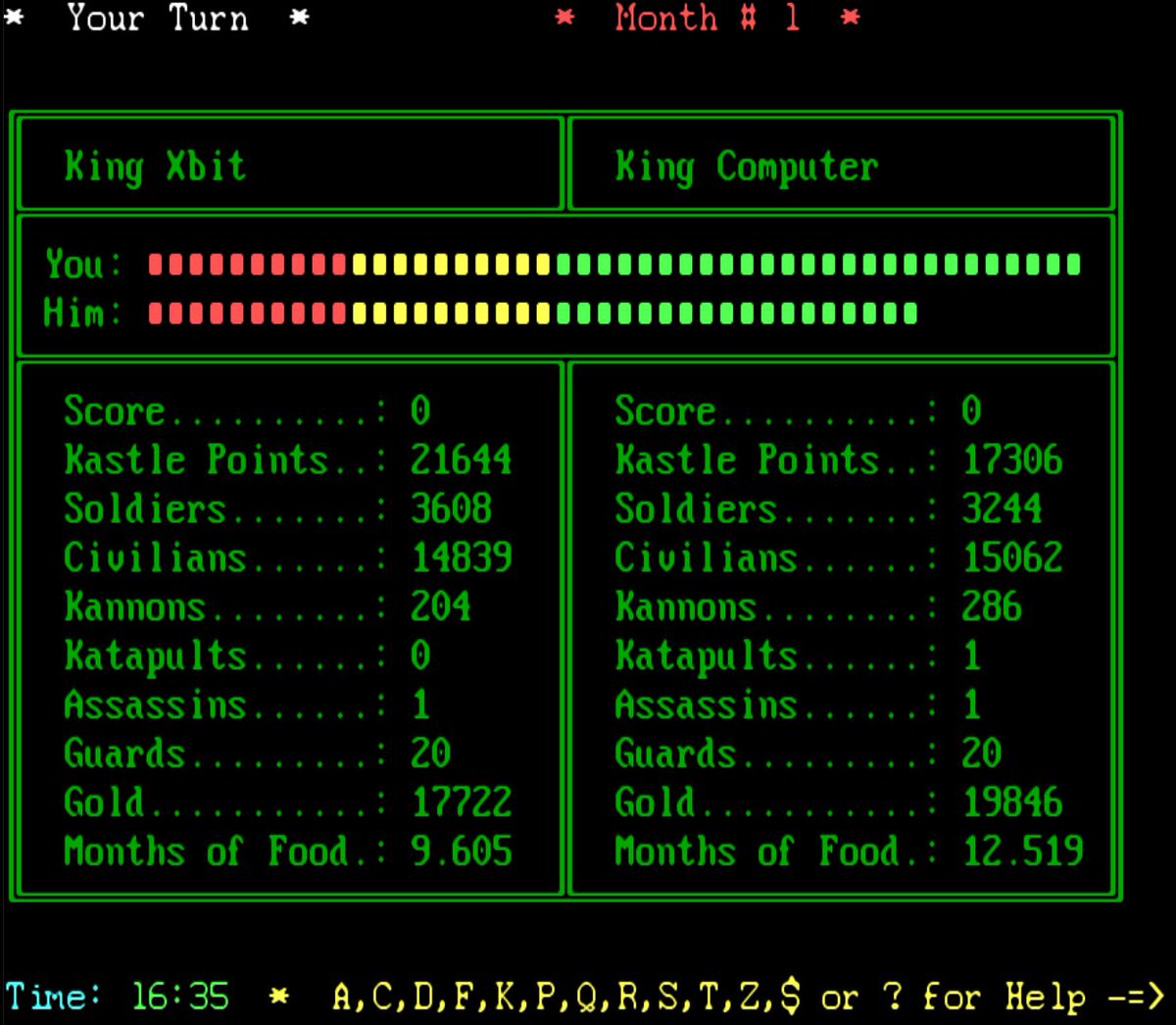Viewport: 1176px width, 1025px height.
Task: Click the '-=>' command prompt arrow
Action: [1137, 997]
